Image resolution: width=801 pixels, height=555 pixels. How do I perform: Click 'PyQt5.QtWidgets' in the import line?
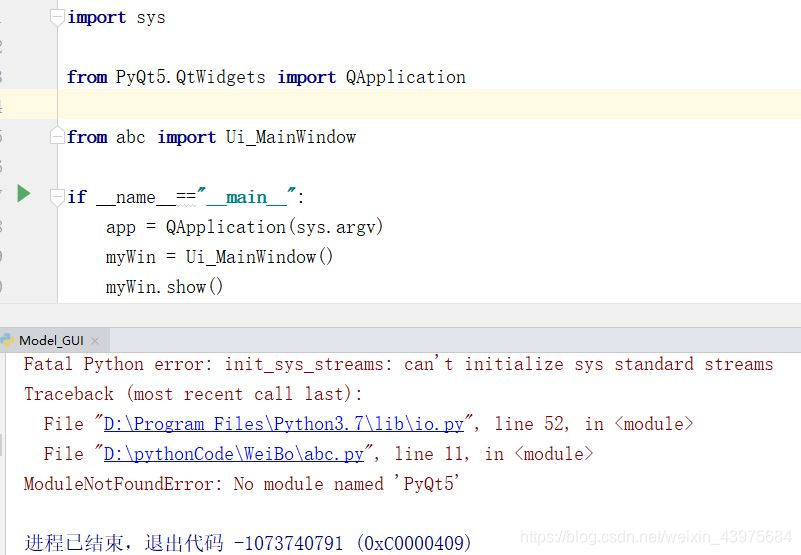pos(191,77)
